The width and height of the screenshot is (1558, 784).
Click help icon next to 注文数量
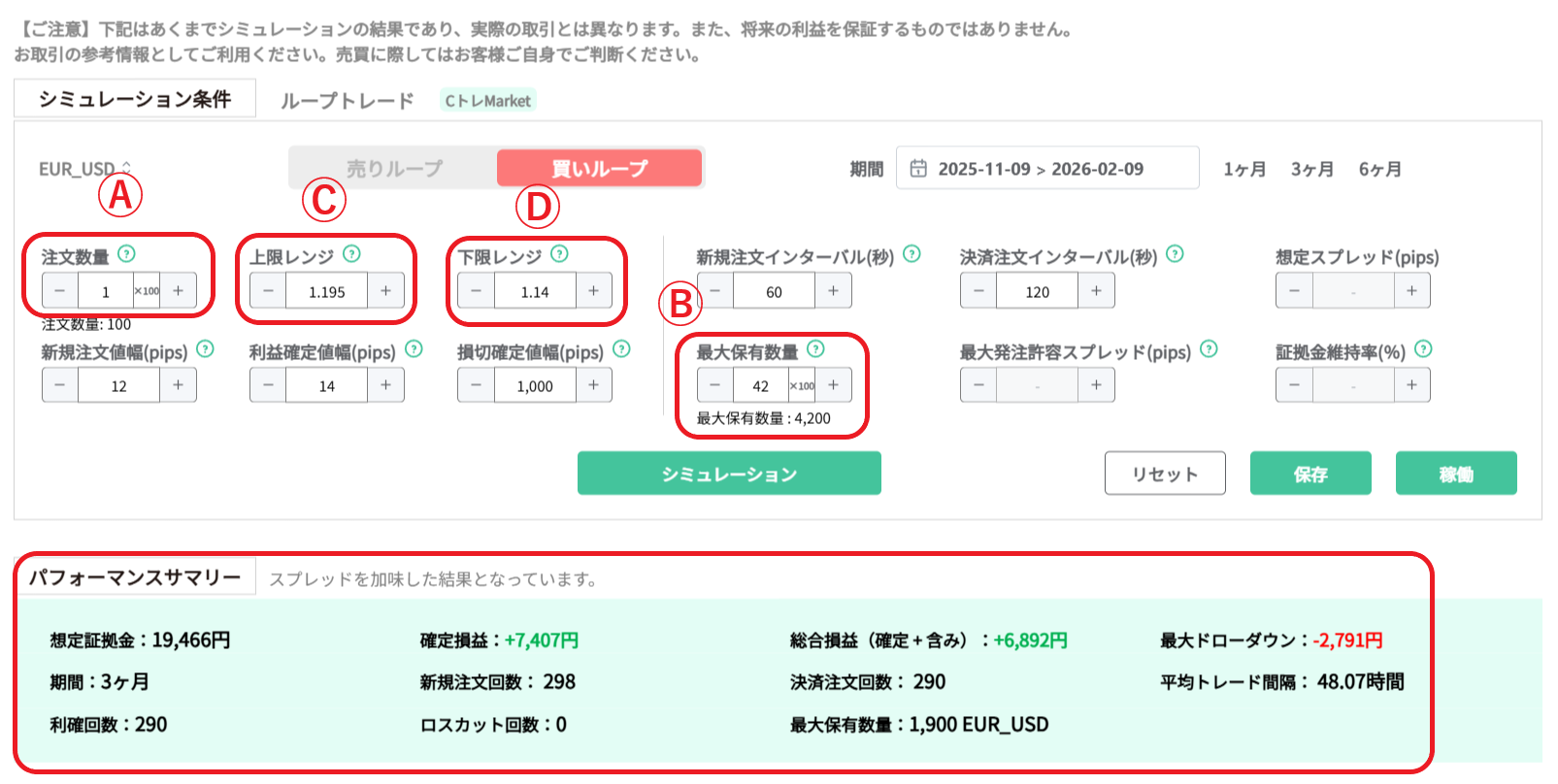click(x=126, y=254)
